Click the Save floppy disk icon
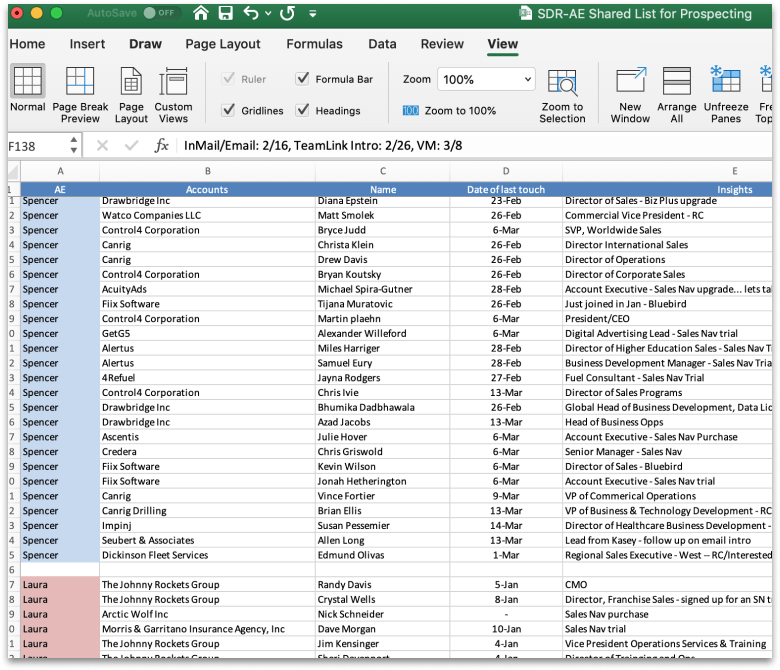The image size is (780, 670). click(x=225, y=13)
